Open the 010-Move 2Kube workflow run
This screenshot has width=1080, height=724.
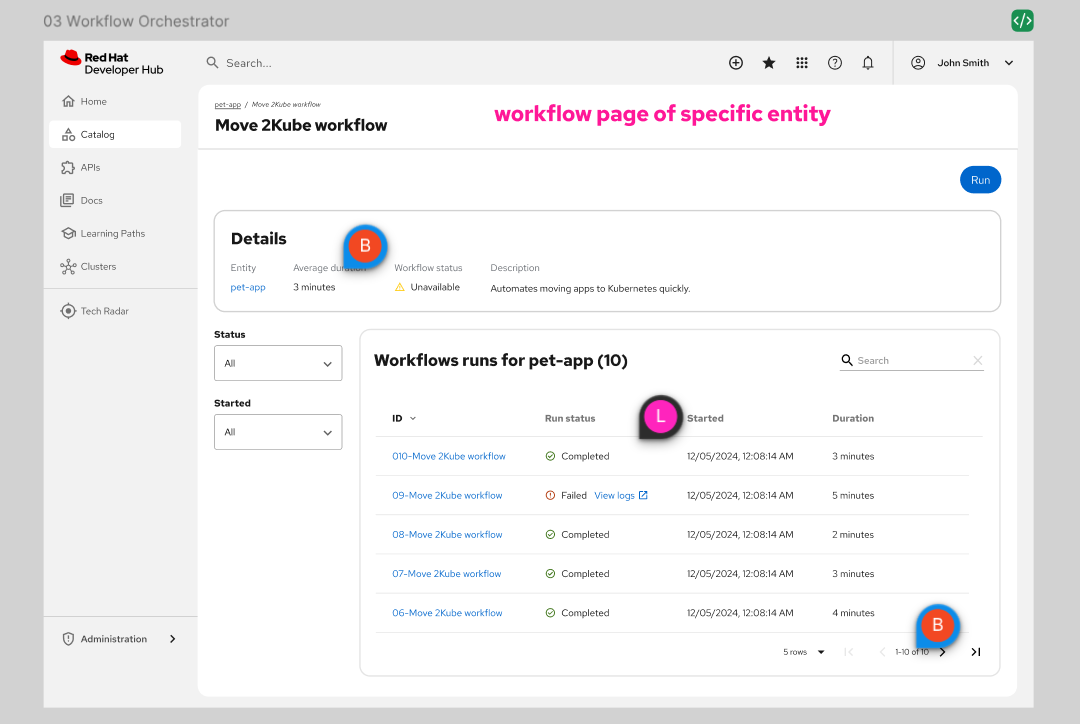click(448, 456)
